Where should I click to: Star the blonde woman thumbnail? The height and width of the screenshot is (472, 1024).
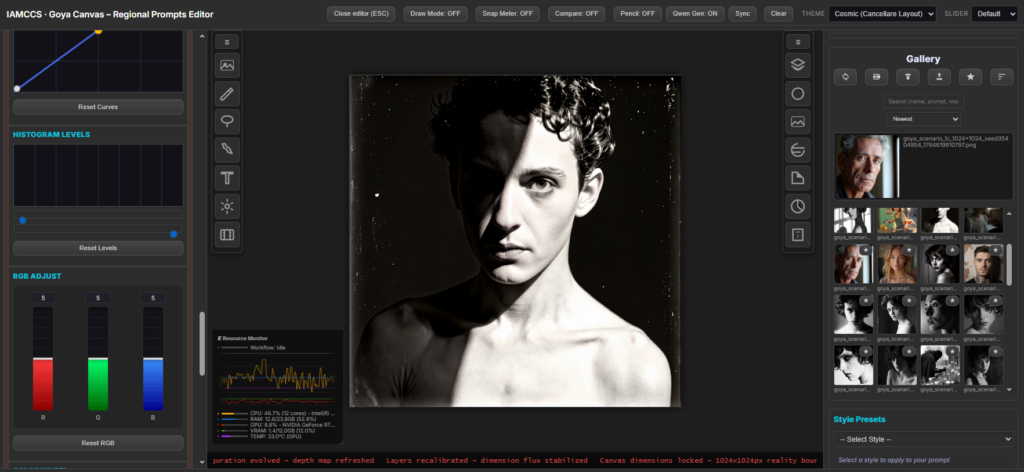click(908, 250)
